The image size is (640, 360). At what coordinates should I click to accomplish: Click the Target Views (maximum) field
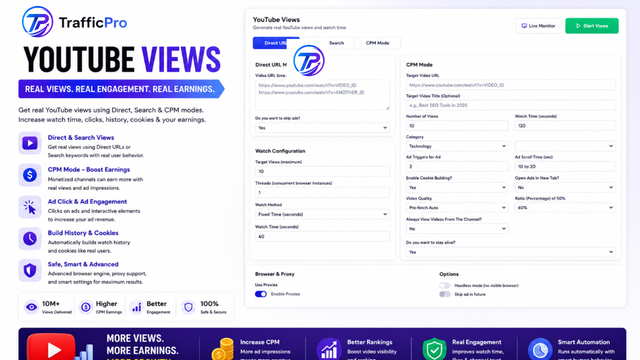pyautogui.click(x=322, y=171)
